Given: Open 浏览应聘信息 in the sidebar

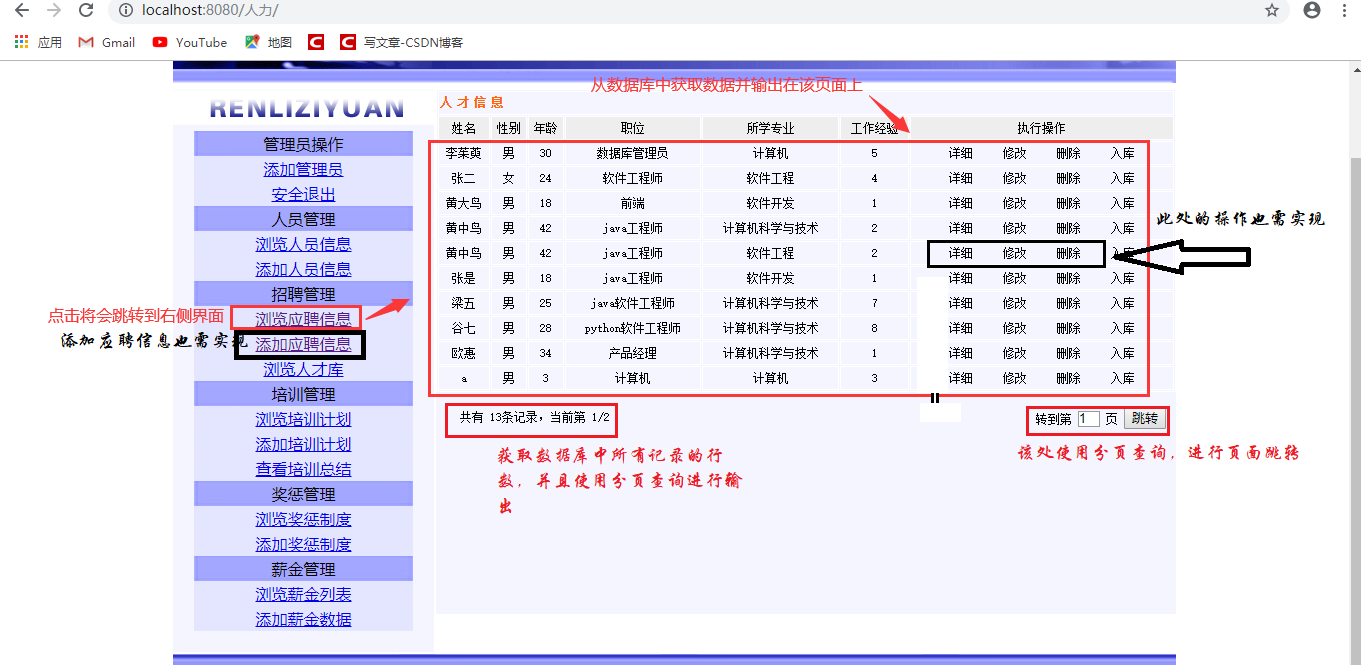Looking at the screenshot, I should [303, 318].
